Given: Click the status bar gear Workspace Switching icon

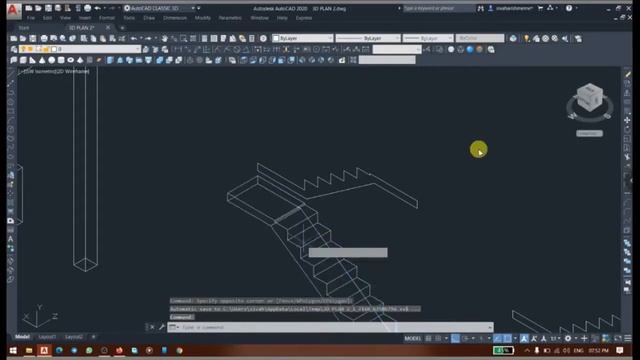Looking at the screenshot, I should tap(568, 338).
